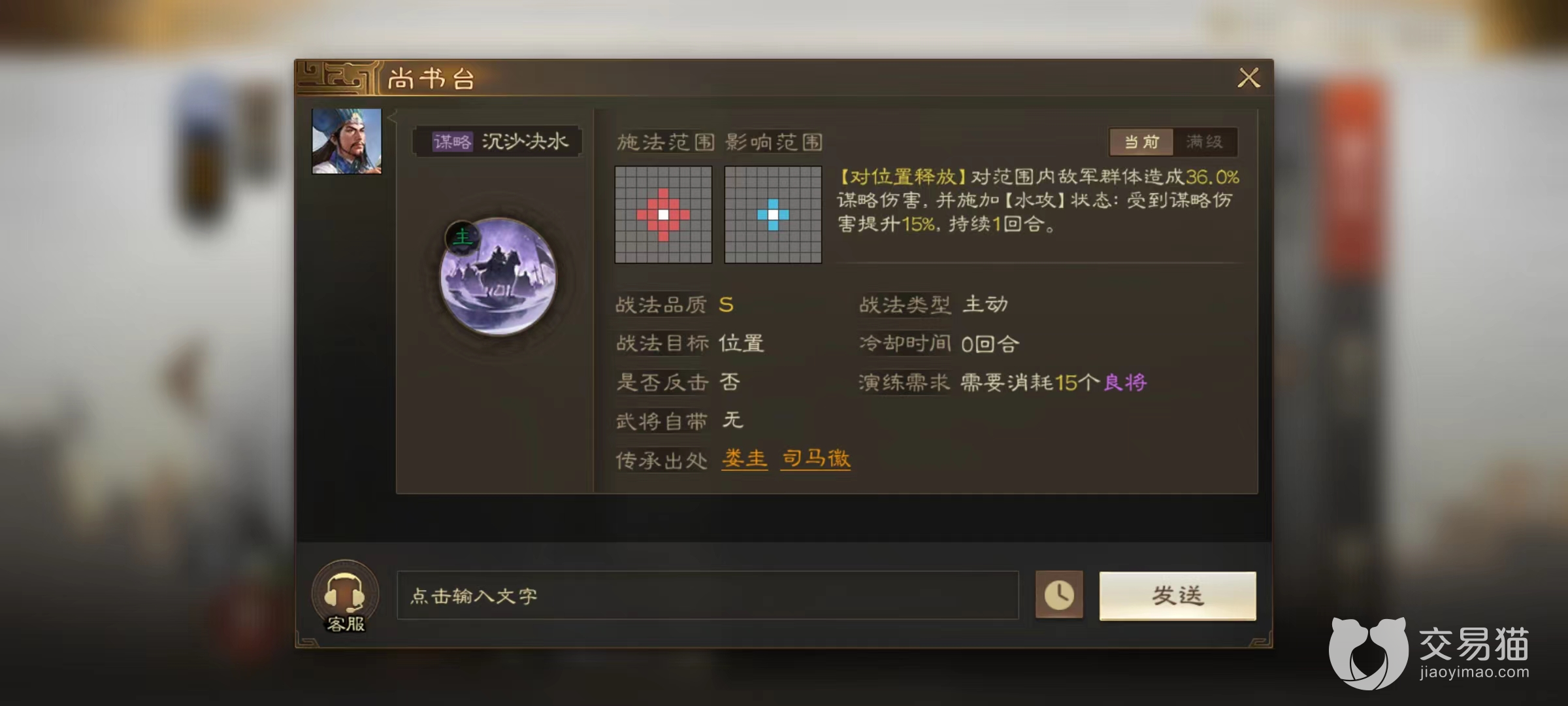Select the 沉沙决水 skill name label
Image resolution: width=1568 pixels, height=706 pixels.
coord(525,141)
